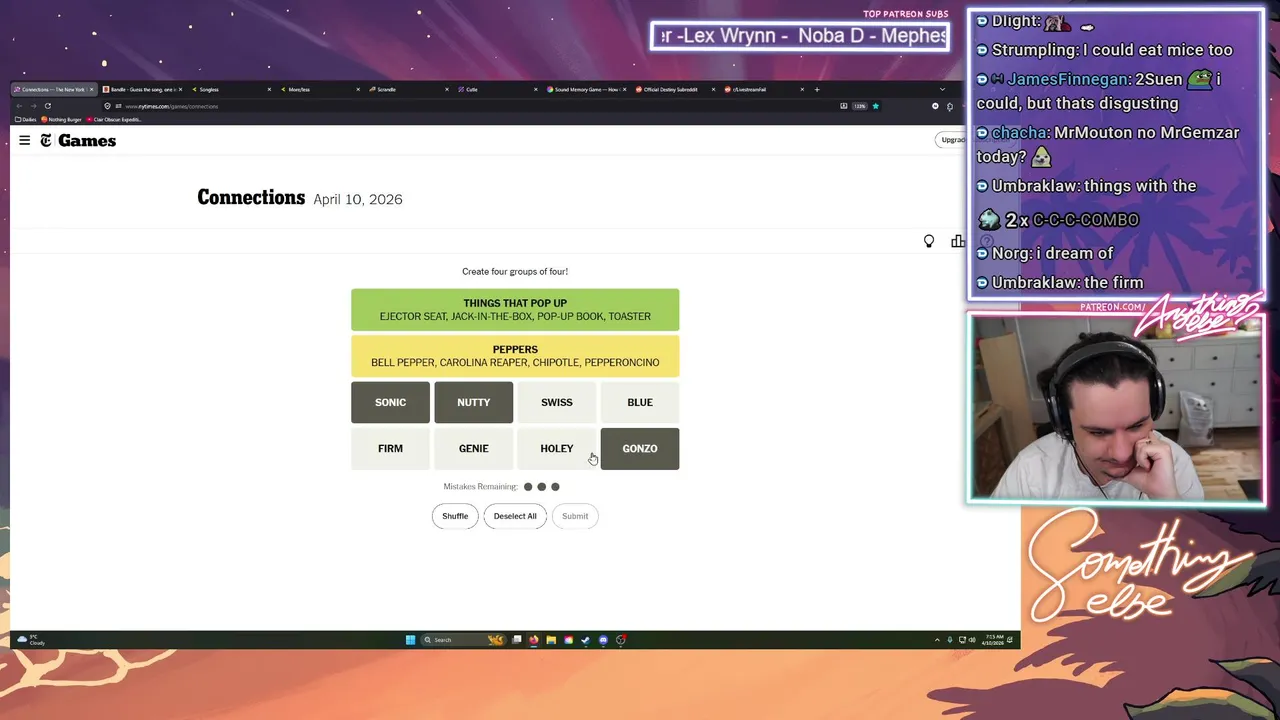Open the Clair Obscur Expedition bookmark
This screenshot has width=1280, height=720.
(x=114, y=119)
